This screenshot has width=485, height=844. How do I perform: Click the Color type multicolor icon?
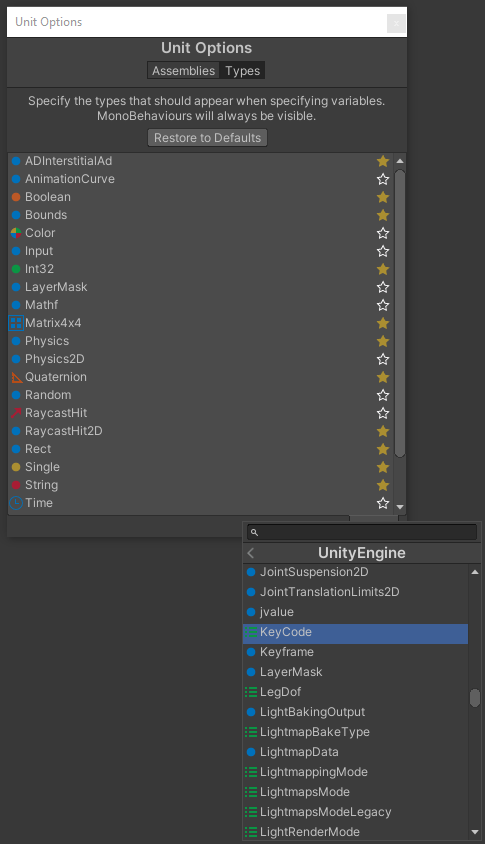click(16, 233)
